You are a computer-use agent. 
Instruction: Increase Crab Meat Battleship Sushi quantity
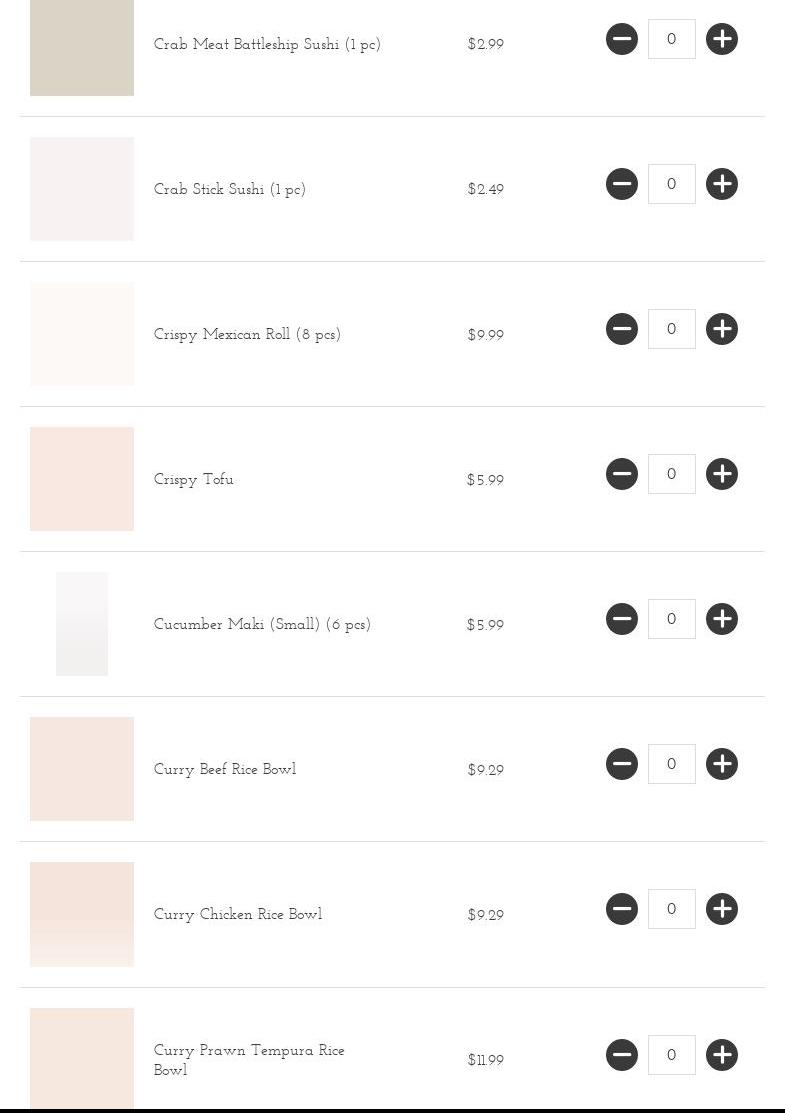[722, 39]
